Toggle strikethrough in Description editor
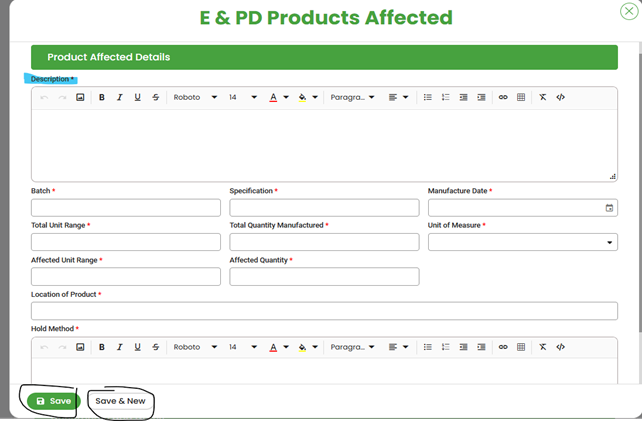This screenshot has width=642, height=422. 156,97
